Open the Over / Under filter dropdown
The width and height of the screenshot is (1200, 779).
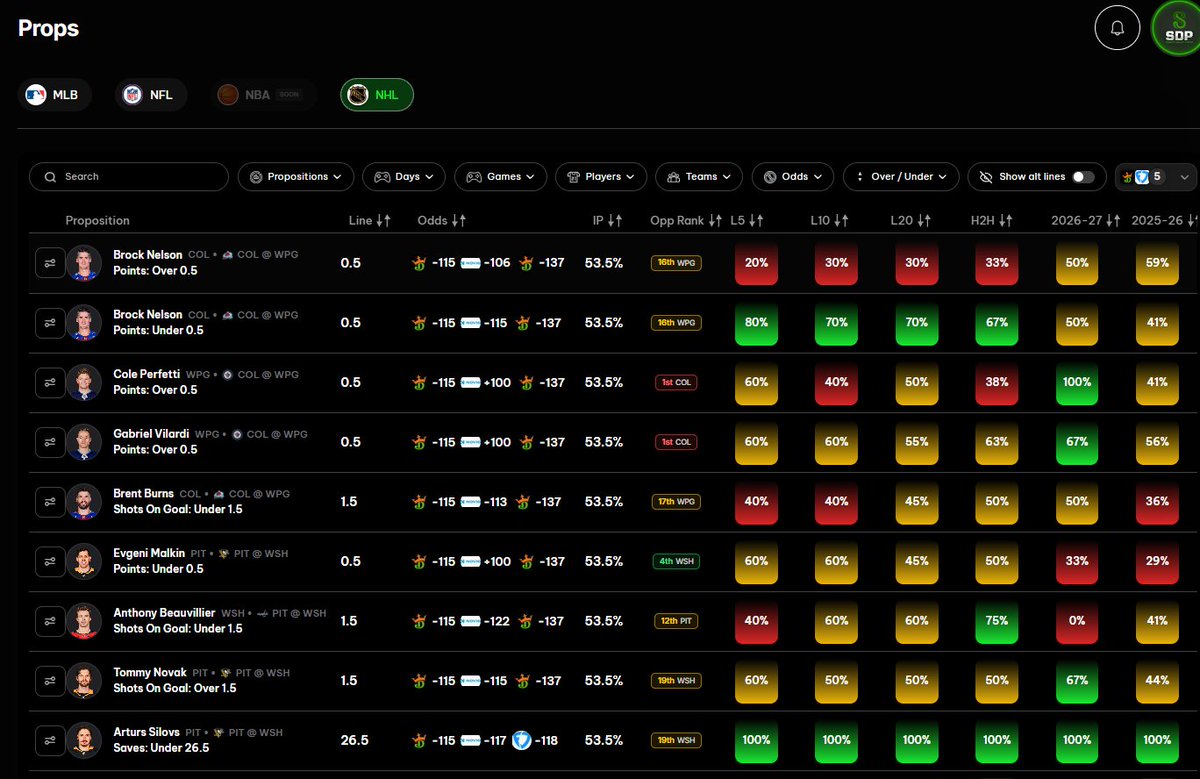point(902,176)
